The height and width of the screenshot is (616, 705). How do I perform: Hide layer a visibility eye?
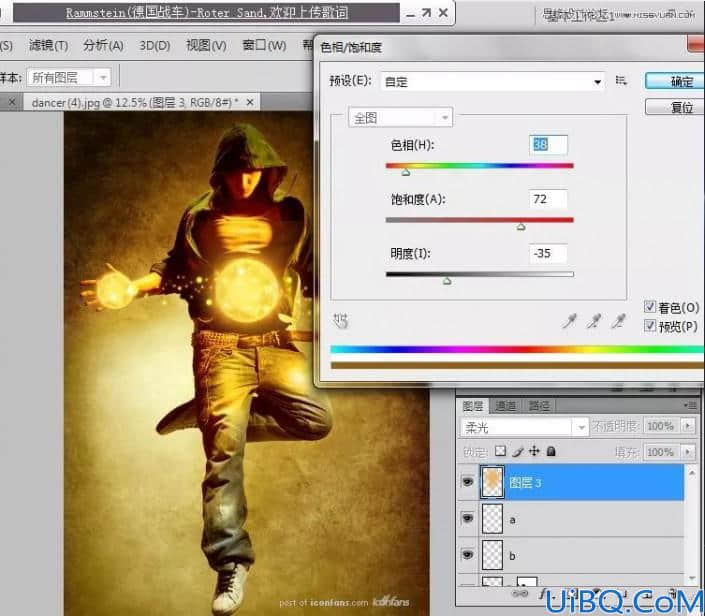(468, 518)
